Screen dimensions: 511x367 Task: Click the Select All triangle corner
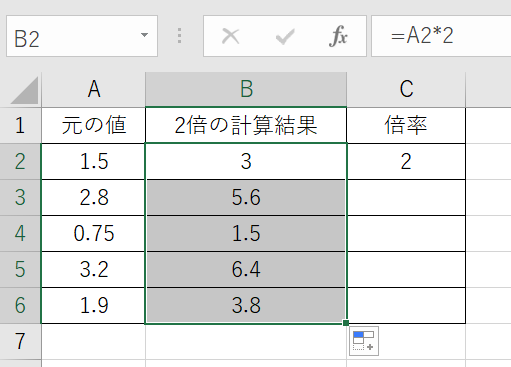pos(25,90)
